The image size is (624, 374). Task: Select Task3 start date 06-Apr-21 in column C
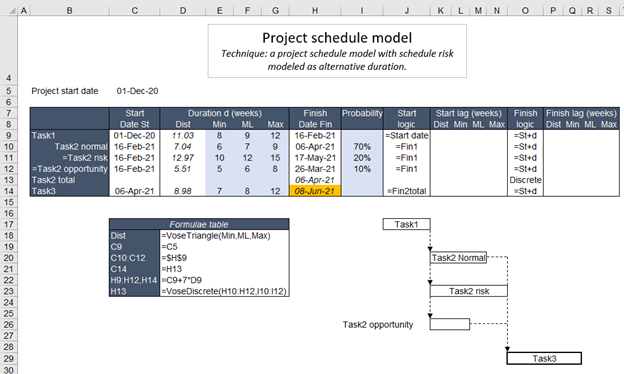pyautogui.click(x=135, y=191)
